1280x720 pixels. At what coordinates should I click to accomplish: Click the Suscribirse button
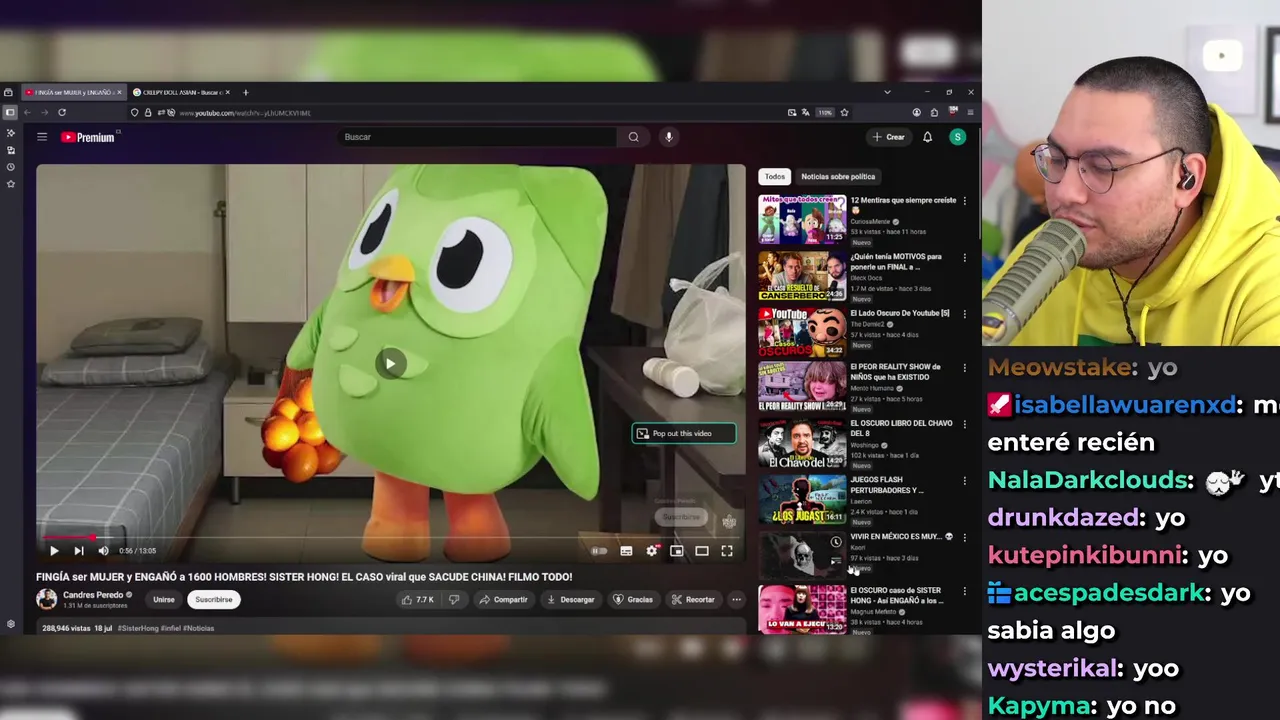(x=213, y=600)
